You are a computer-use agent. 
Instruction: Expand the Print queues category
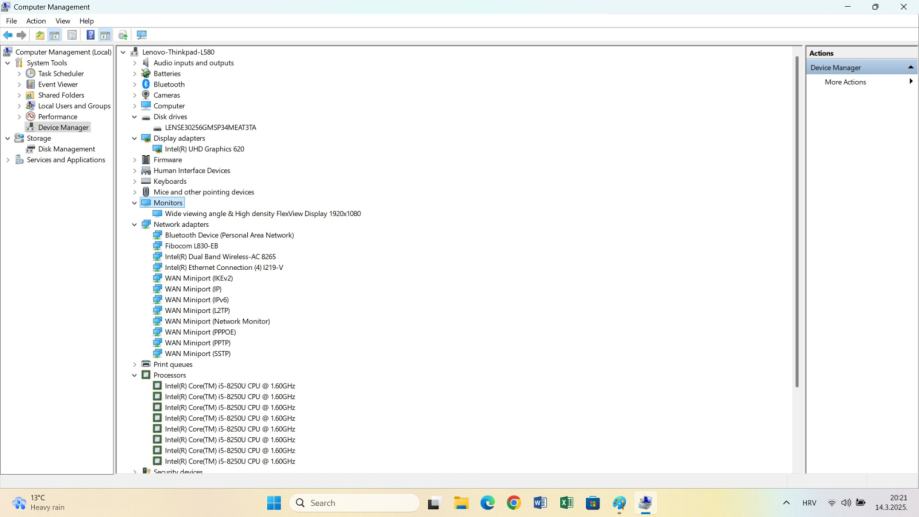(x=135, y=365)
